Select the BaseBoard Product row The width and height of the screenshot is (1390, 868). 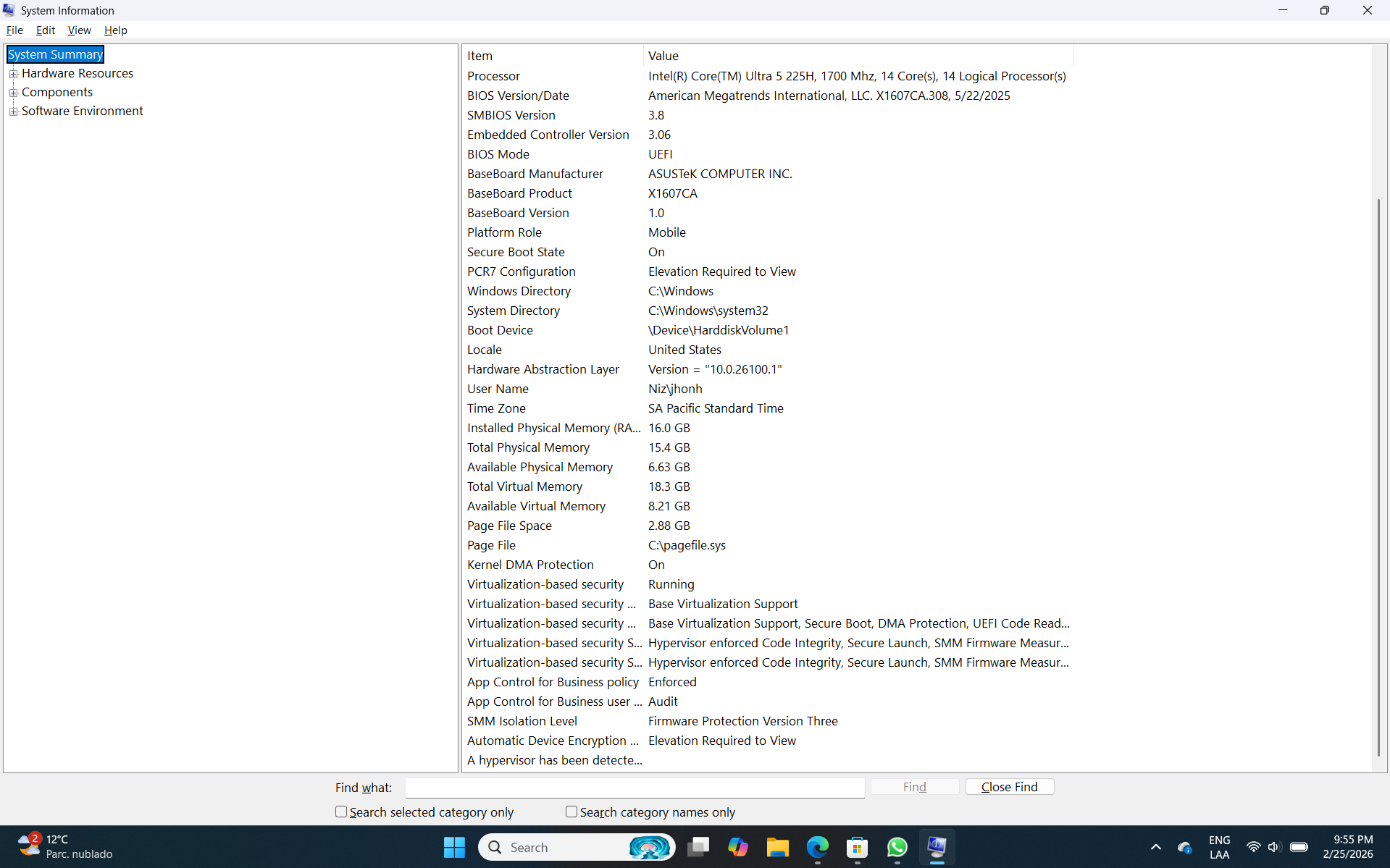coord(768,193)
